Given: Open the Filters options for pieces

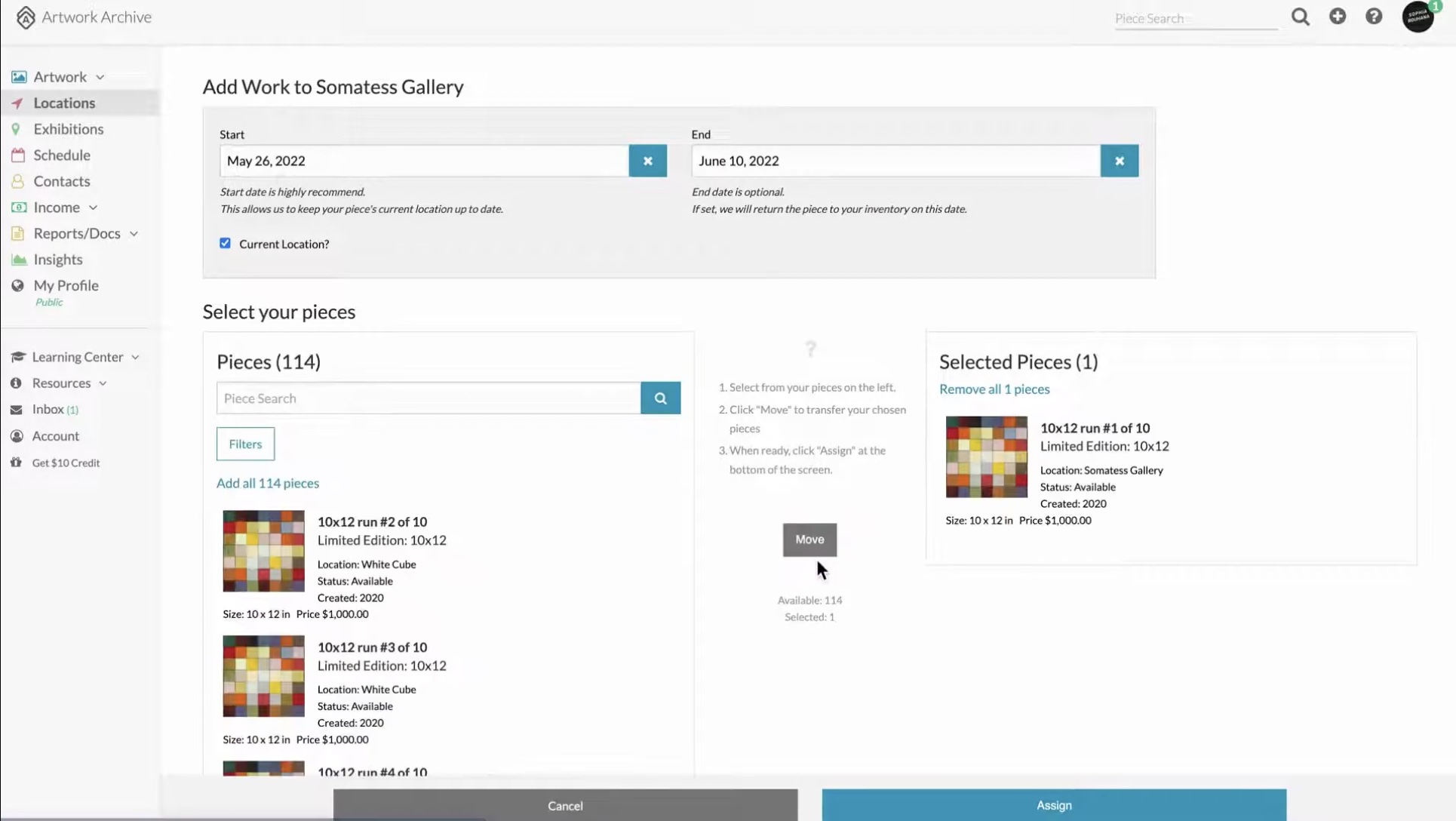Looking at the screenshot, I should (245, 444).
